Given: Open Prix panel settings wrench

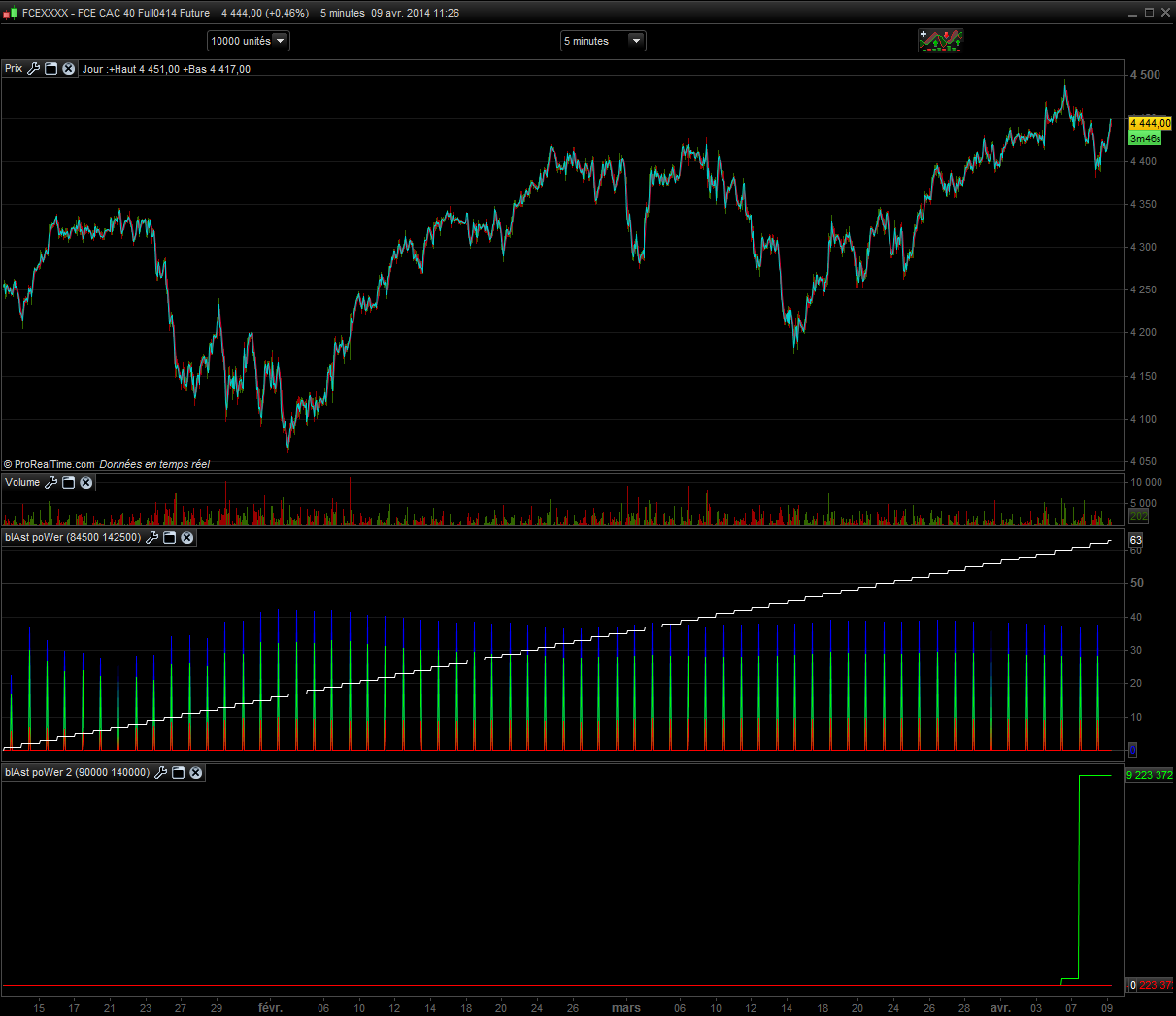Looking at the screenshot, I should coord(34,69).
